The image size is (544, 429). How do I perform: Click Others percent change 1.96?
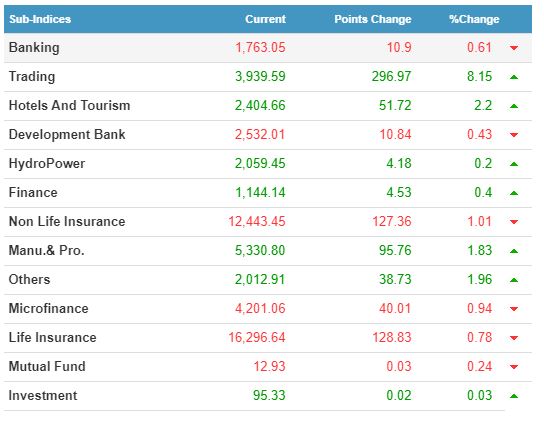pyautogui.click(x=480, y=280)
